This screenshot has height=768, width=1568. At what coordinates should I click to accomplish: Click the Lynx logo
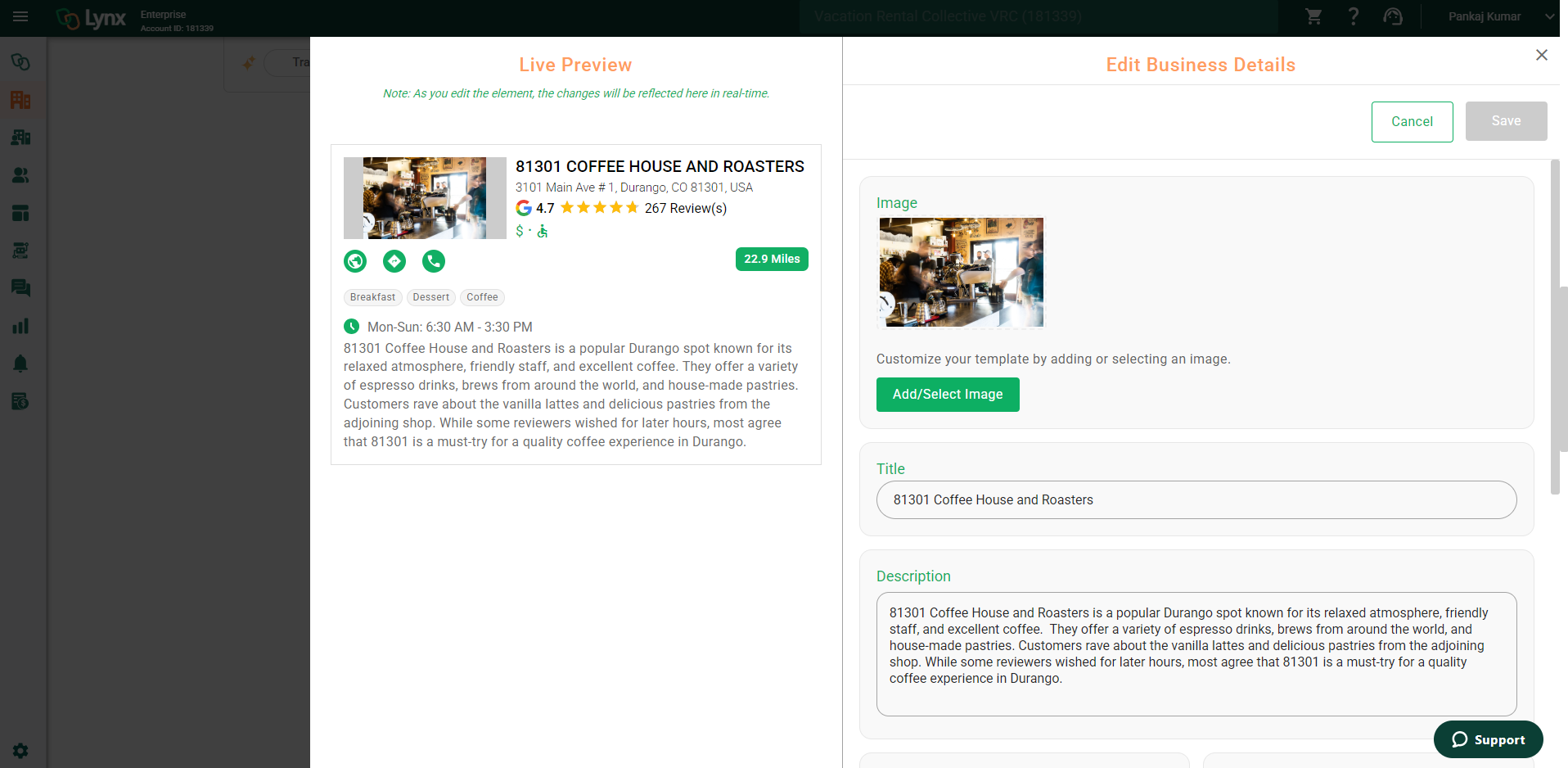(x=91, y=18)
